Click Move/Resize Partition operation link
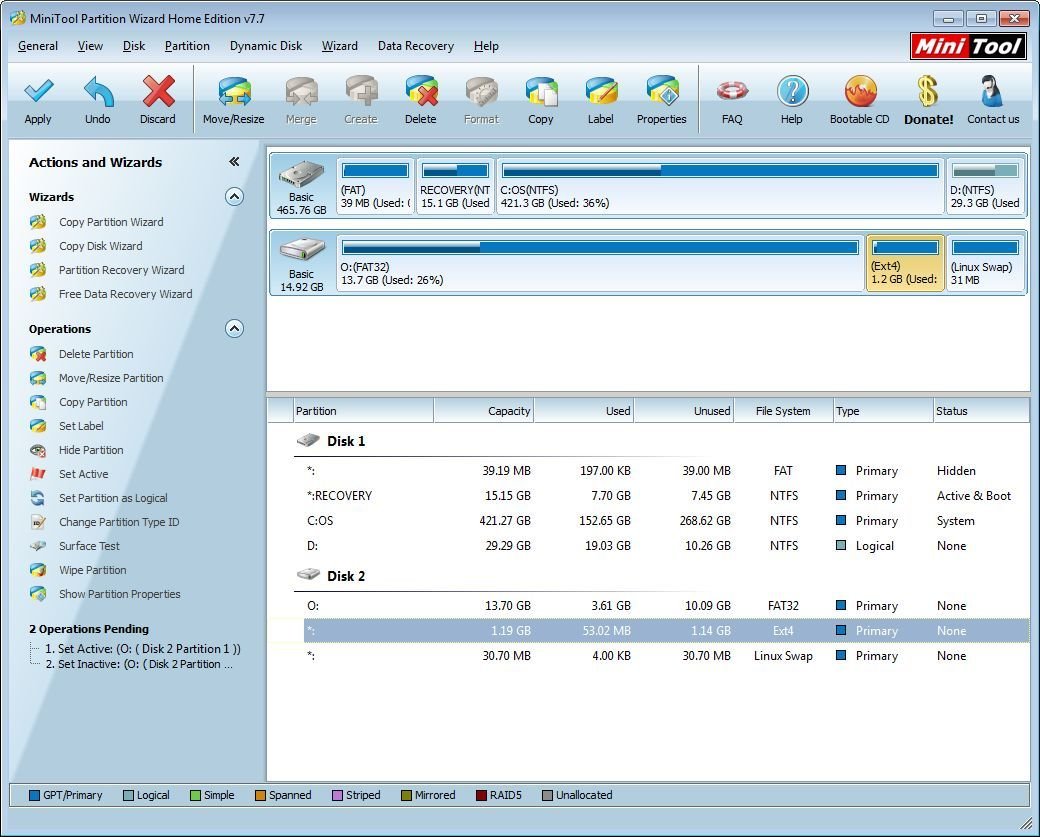Image resolution: width=1040 pixels, height=837 pixels. (111, 378)
